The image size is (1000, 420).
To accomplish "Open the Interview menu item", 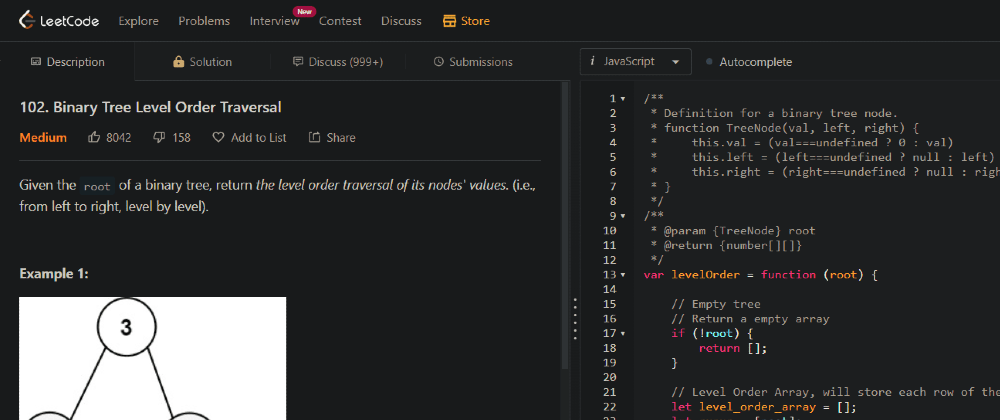I will click(x=274, y=21).
